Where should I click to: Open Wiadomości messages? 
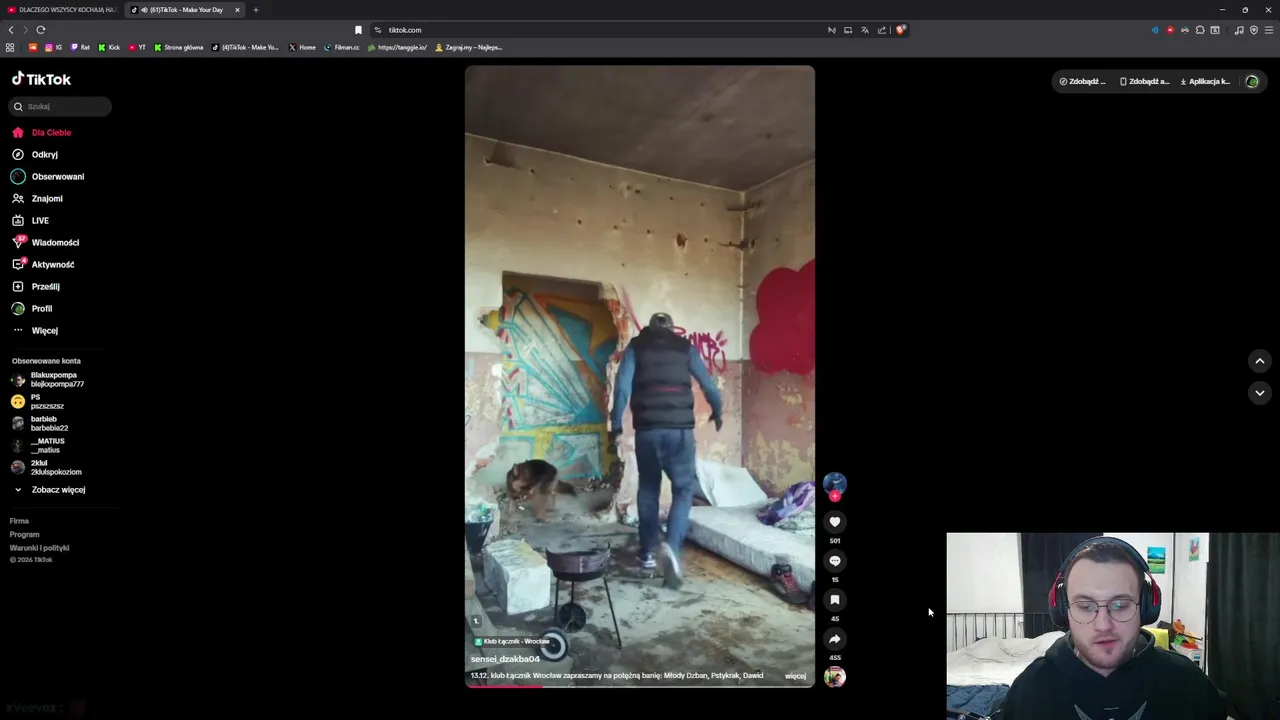[45, 242]
